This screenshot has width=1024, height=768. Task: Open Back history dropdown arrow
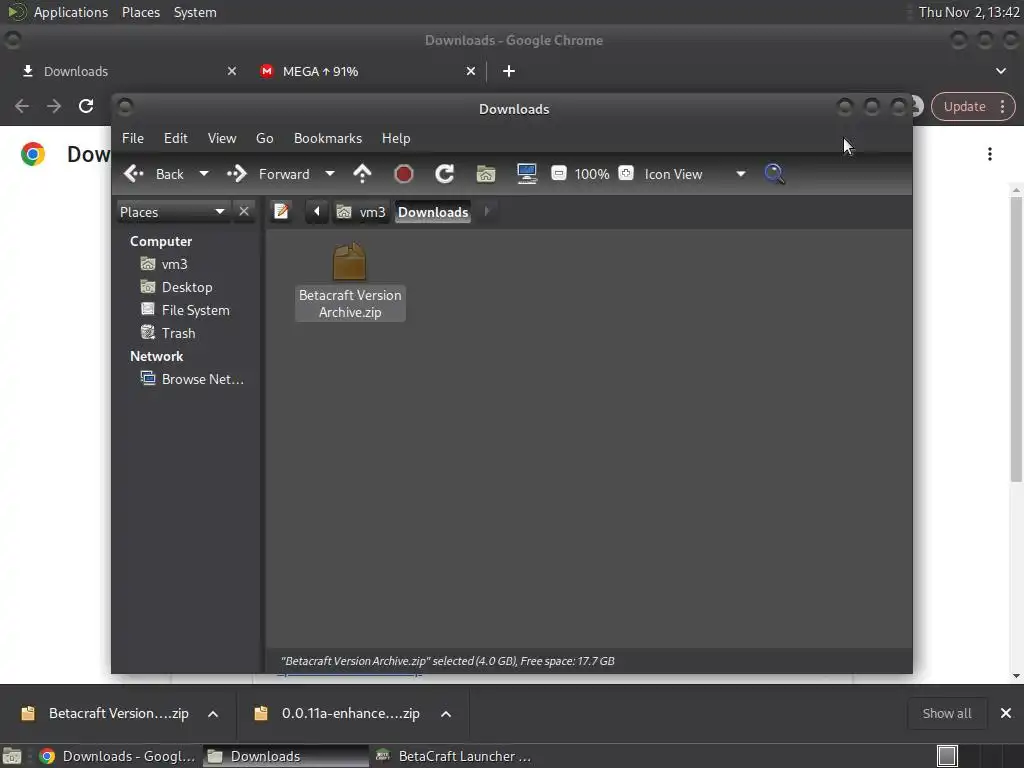pos(204,174)
